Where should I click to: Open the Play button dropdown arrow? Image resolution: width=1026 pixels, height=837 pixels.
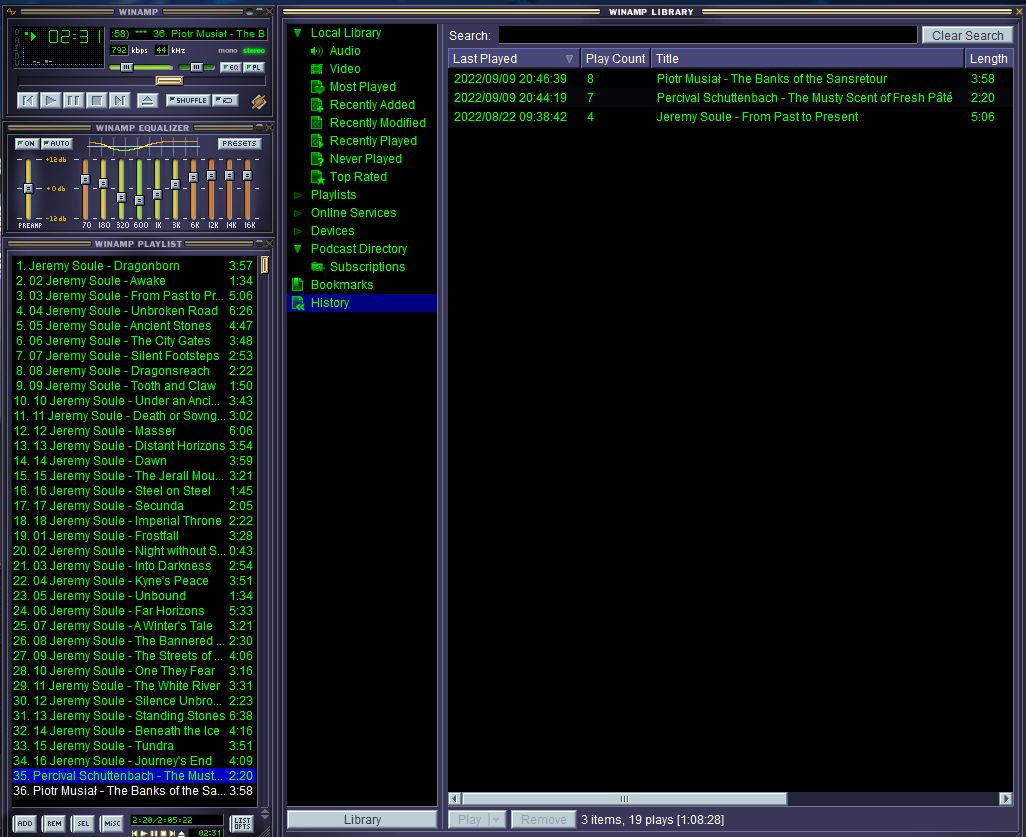496,819
